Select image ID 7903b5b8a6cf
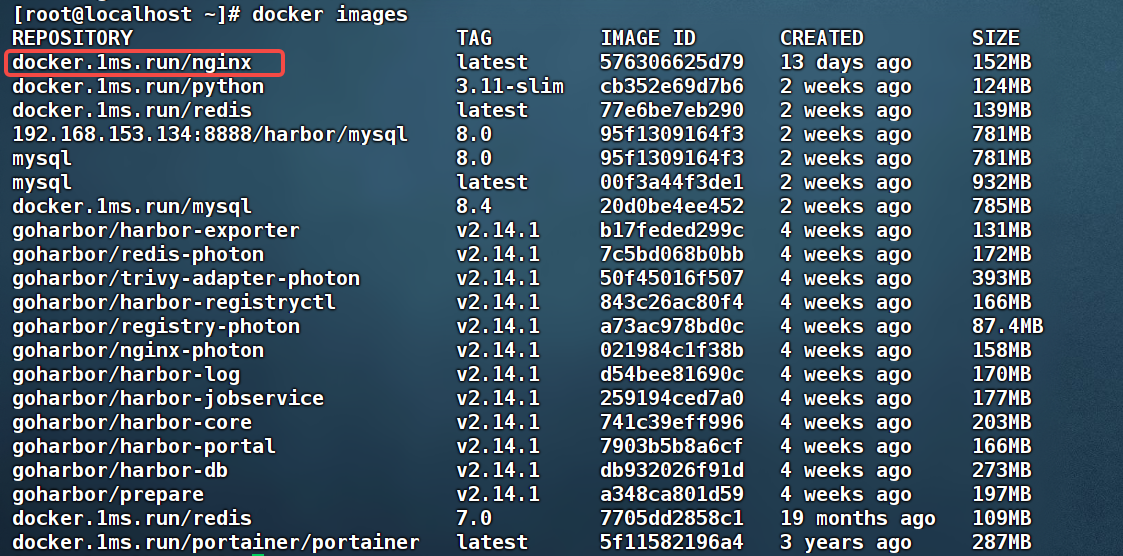Screen dimensions: 1123x556 (x=672, y=446)
